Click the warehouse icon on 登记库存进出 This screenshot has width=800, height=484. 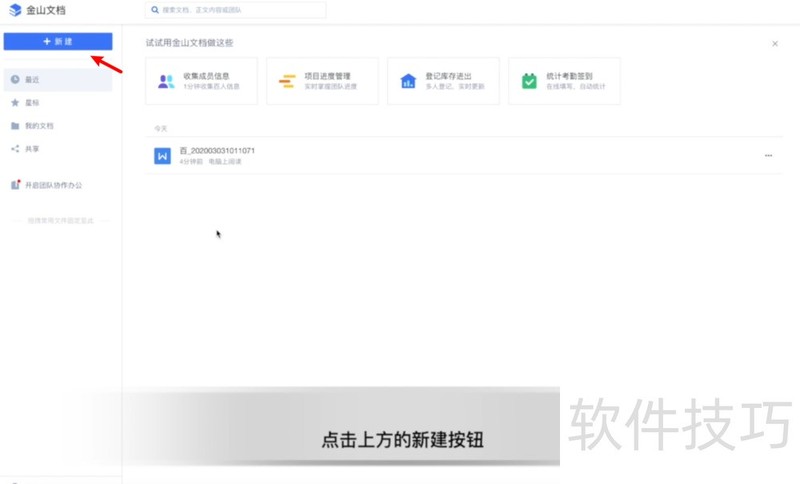[408, 81]
